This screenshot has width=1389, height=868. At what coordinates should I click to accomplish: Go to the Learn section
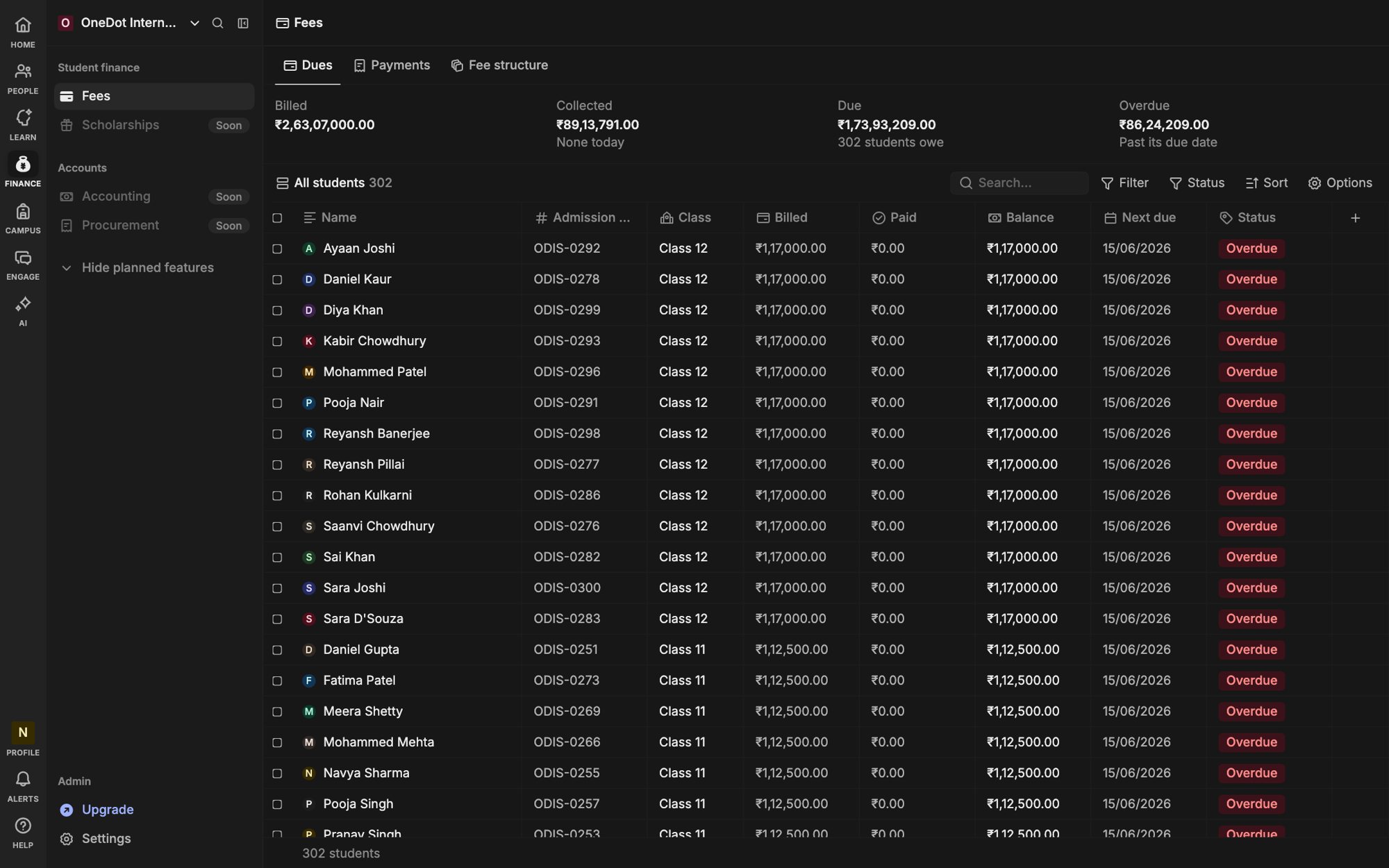tap(23, 125)
